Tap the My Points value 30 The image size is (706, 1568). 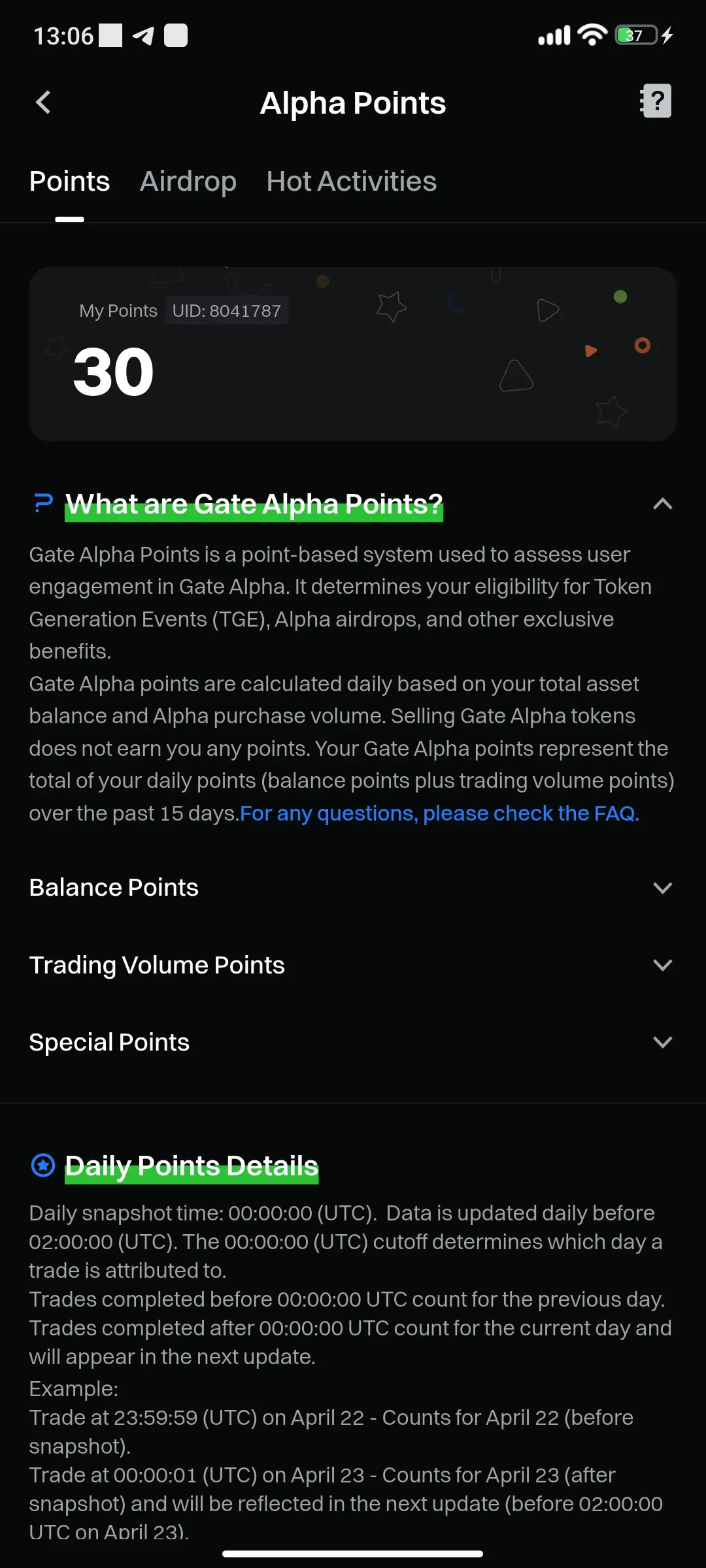(x=113, y=372)
